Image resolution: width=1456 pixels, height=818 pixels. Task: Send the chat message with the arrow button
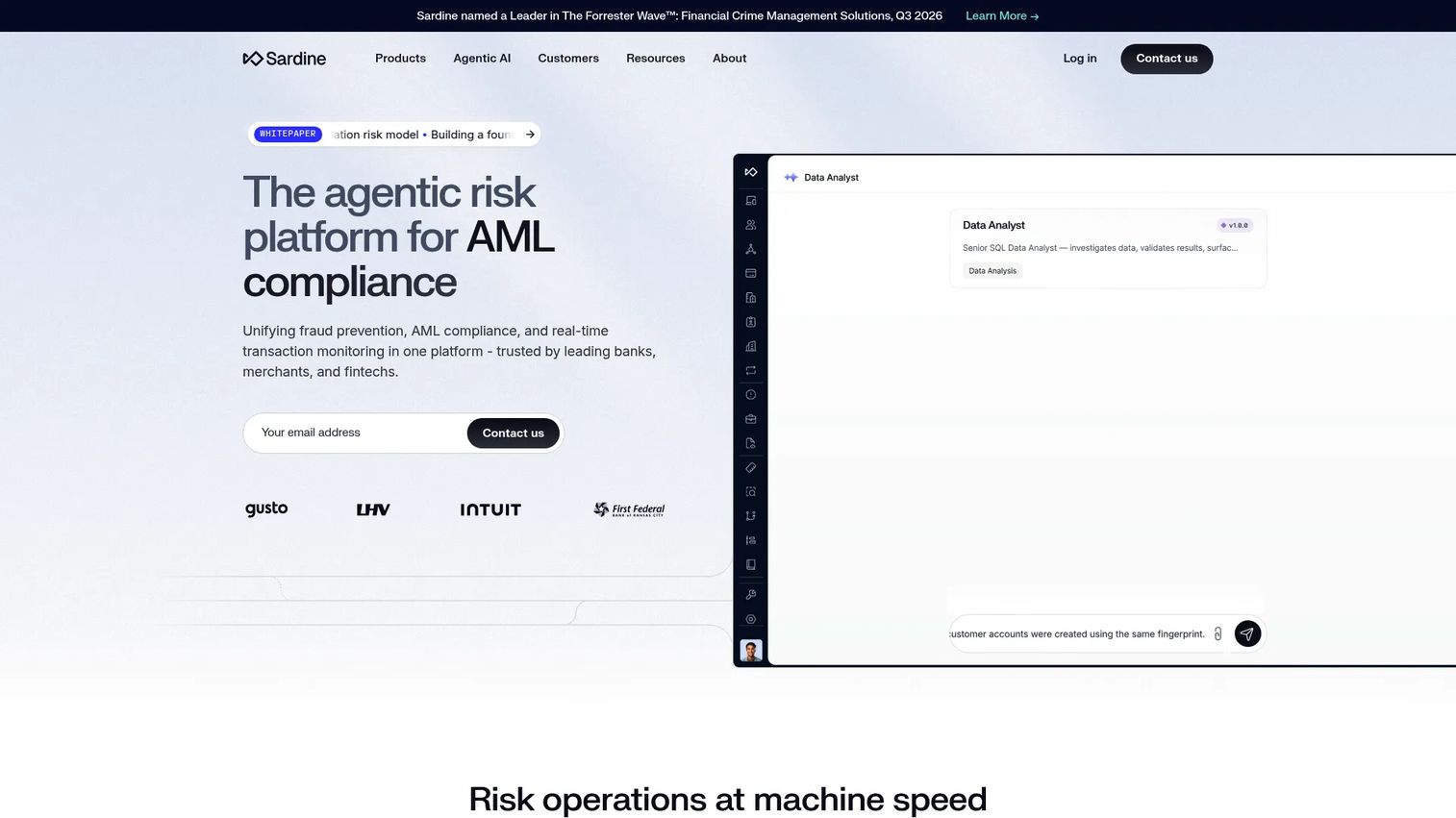(1247, 633)
